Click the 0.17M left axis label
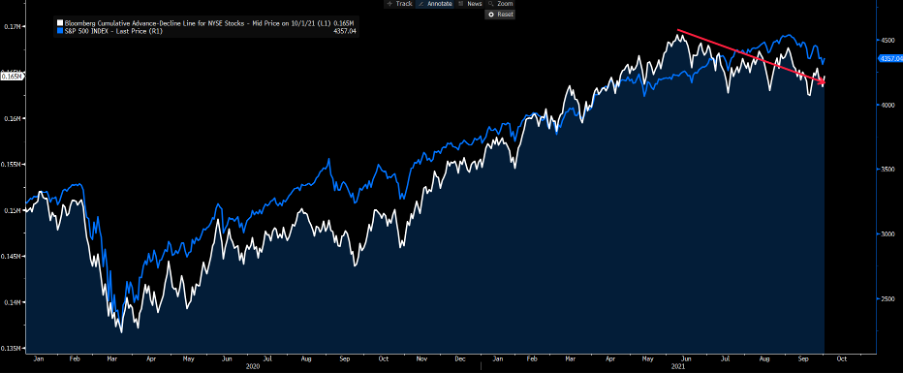Viewport: 904px width, 374px height. [x=12, y=27]
